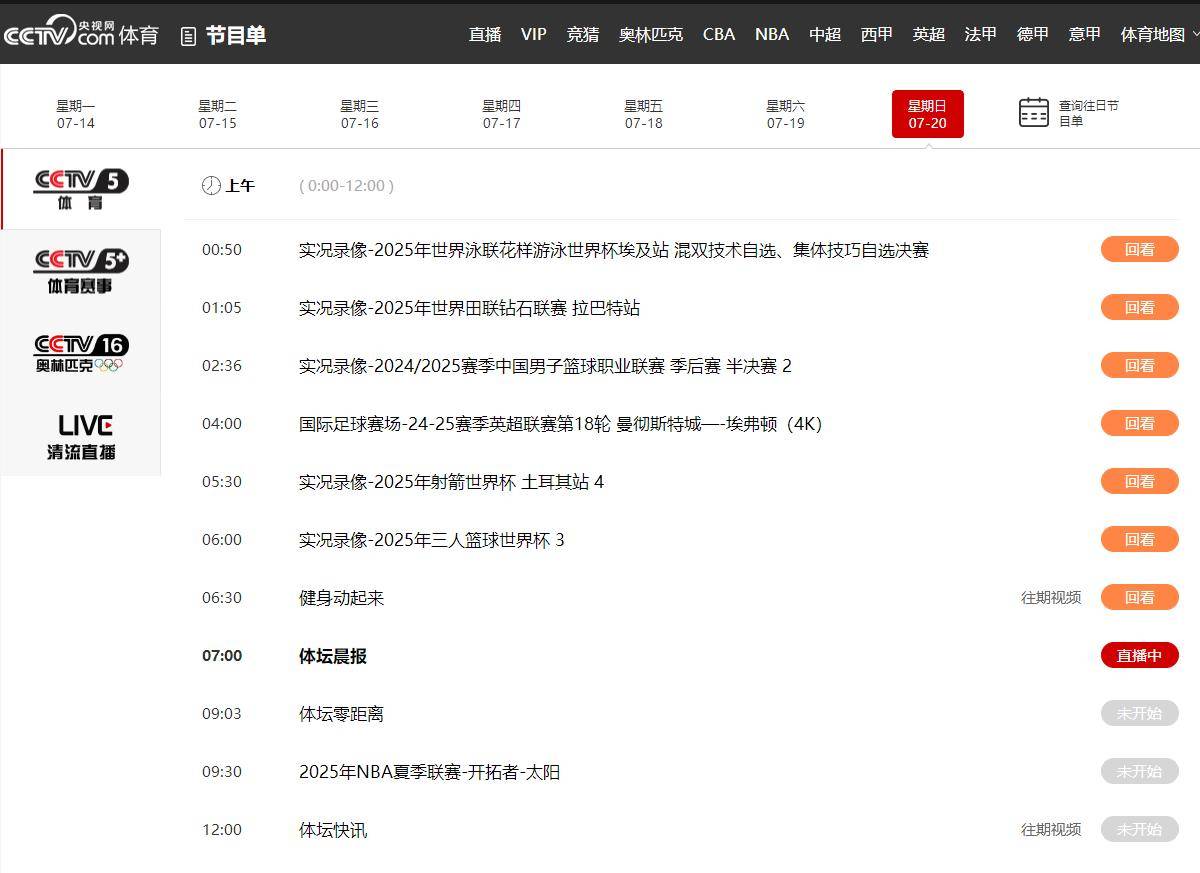
Task: Click the 体坛零距离 program title
Action: click(341, 714)
